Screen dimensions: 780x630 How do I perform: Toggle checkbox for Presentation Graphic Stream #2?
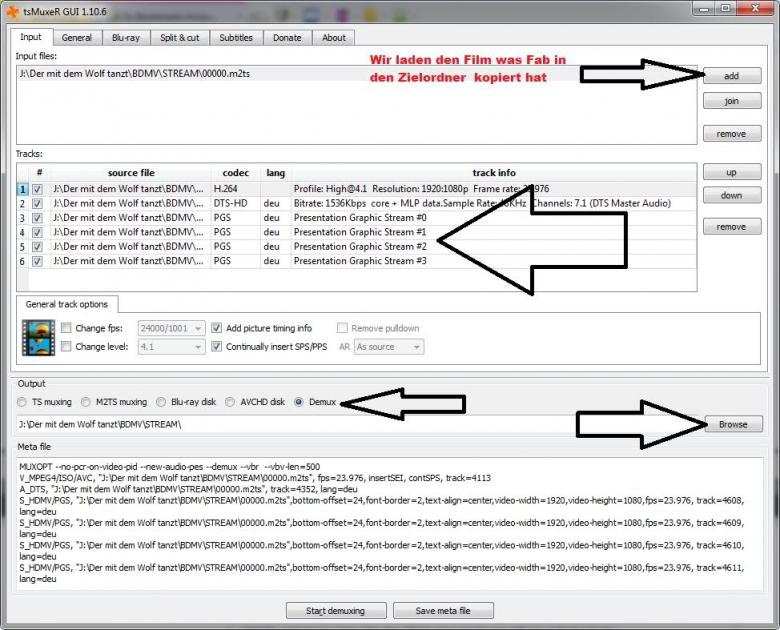click(37, 247)
